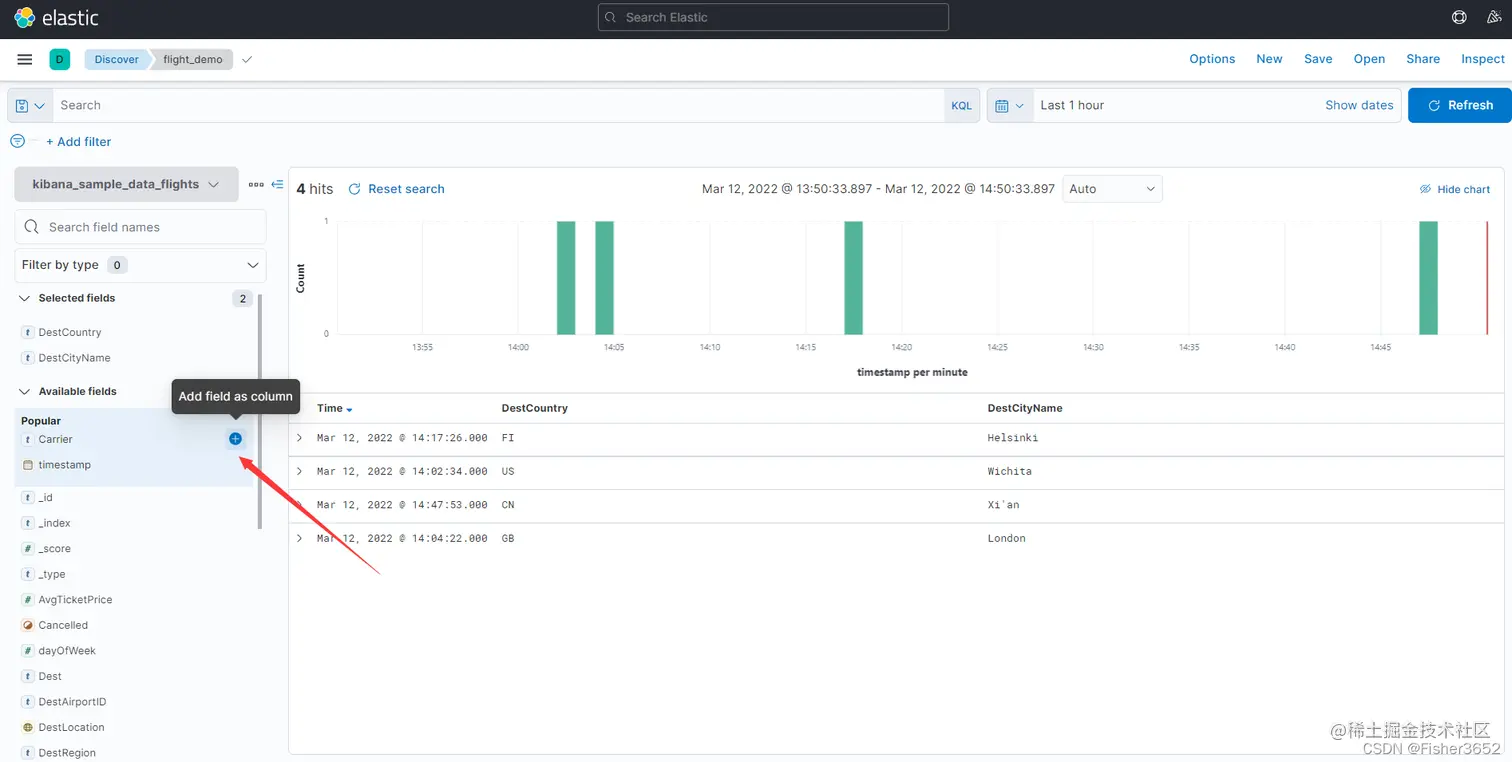1512x762 pixels.
Task: Click Open in top menu
Action: (1369, 59)
